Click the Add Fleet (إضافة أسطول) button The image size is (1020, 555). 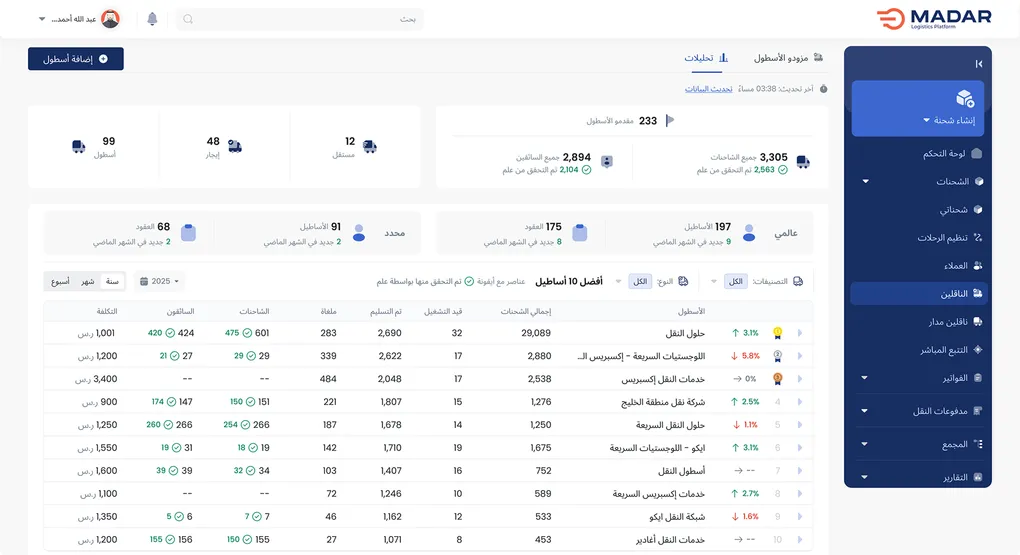(x=76, y=59)
